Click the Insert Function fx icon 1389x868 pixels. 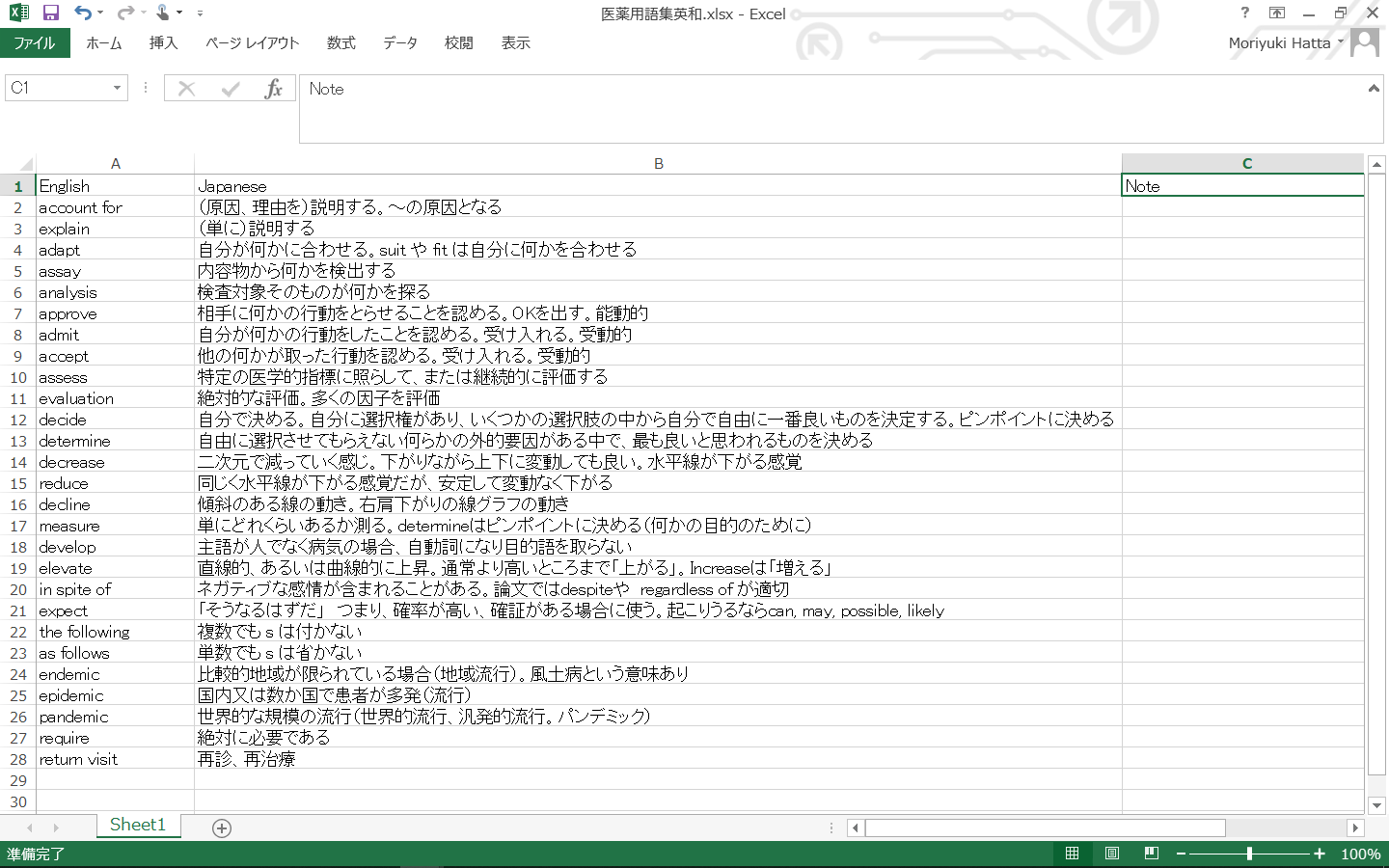click(x=273, y=89)
